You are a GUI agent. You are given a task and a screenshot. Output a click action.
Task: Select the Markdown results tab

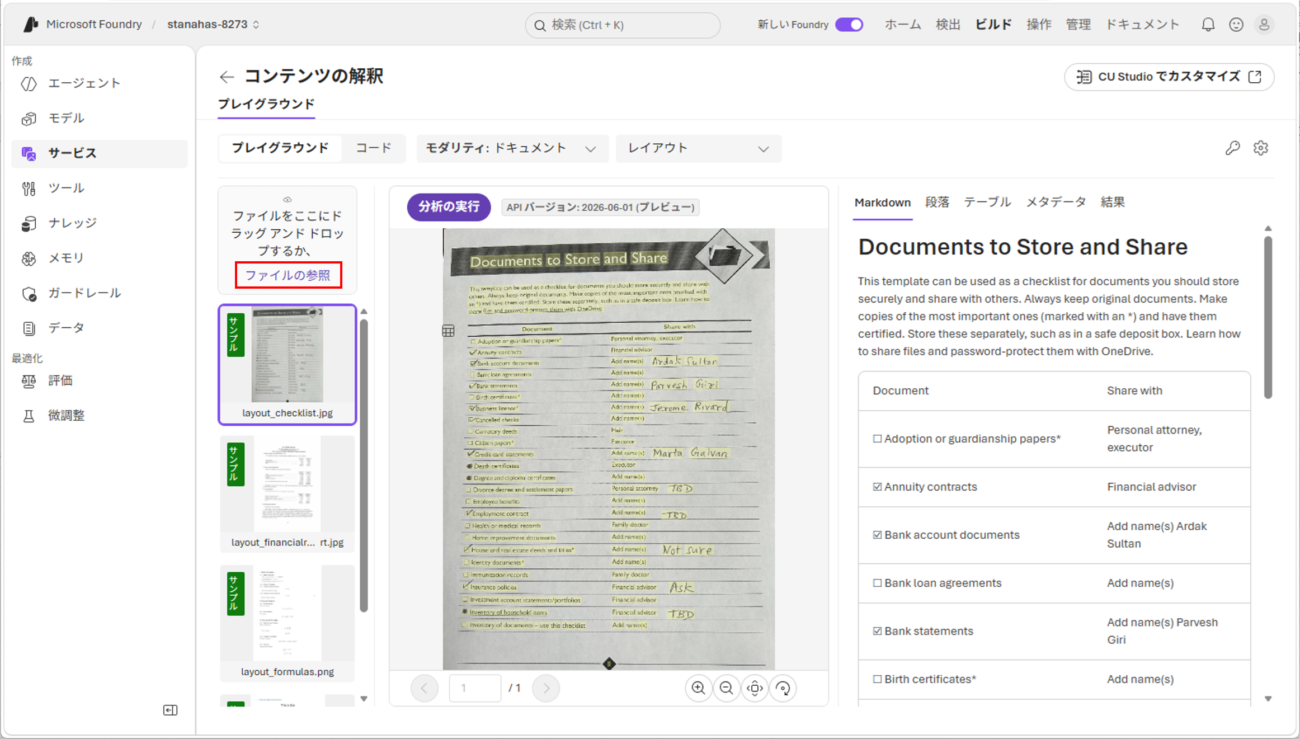882,202
